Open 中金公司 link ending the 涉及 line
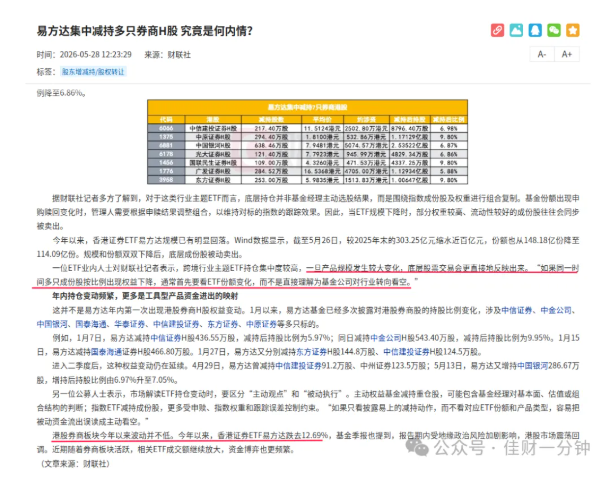 pyautogui.click(x=556, y=310)
